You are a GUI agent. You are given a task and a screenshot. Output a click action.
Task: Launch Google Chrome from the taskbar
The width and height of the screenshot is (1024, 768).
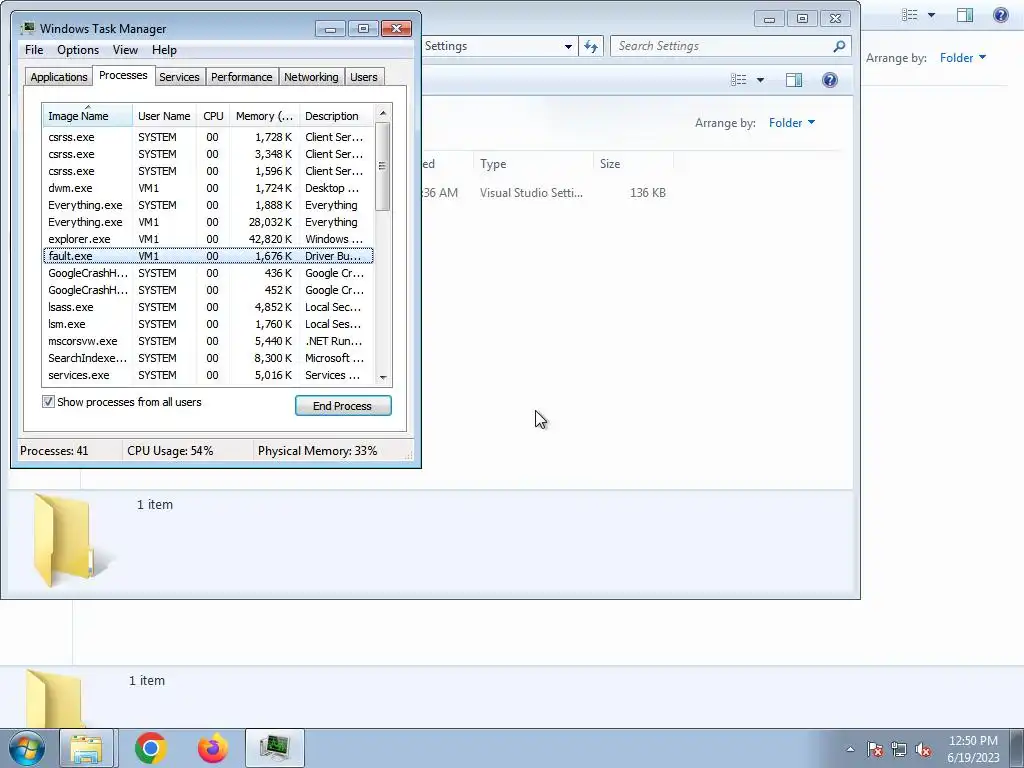point(150,748)
